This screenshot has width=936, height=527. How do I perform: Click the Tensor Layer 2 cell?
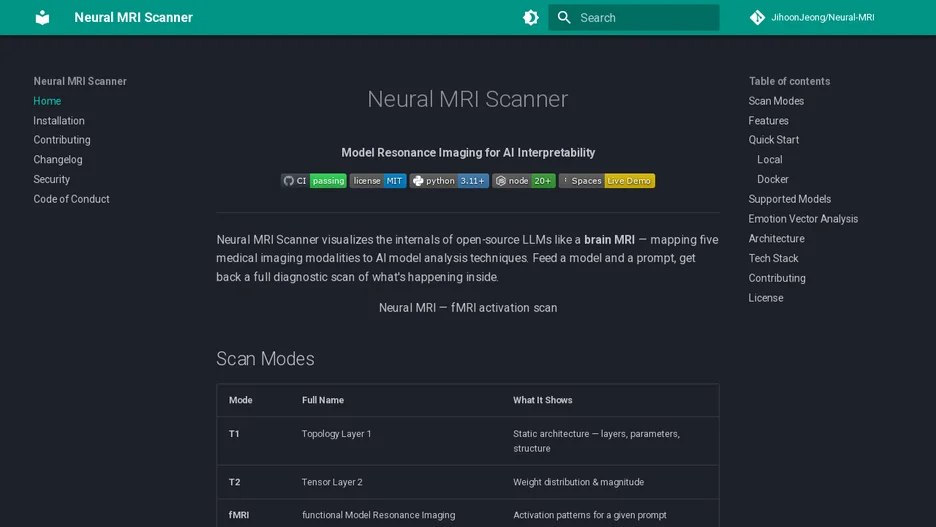point(332,482)
